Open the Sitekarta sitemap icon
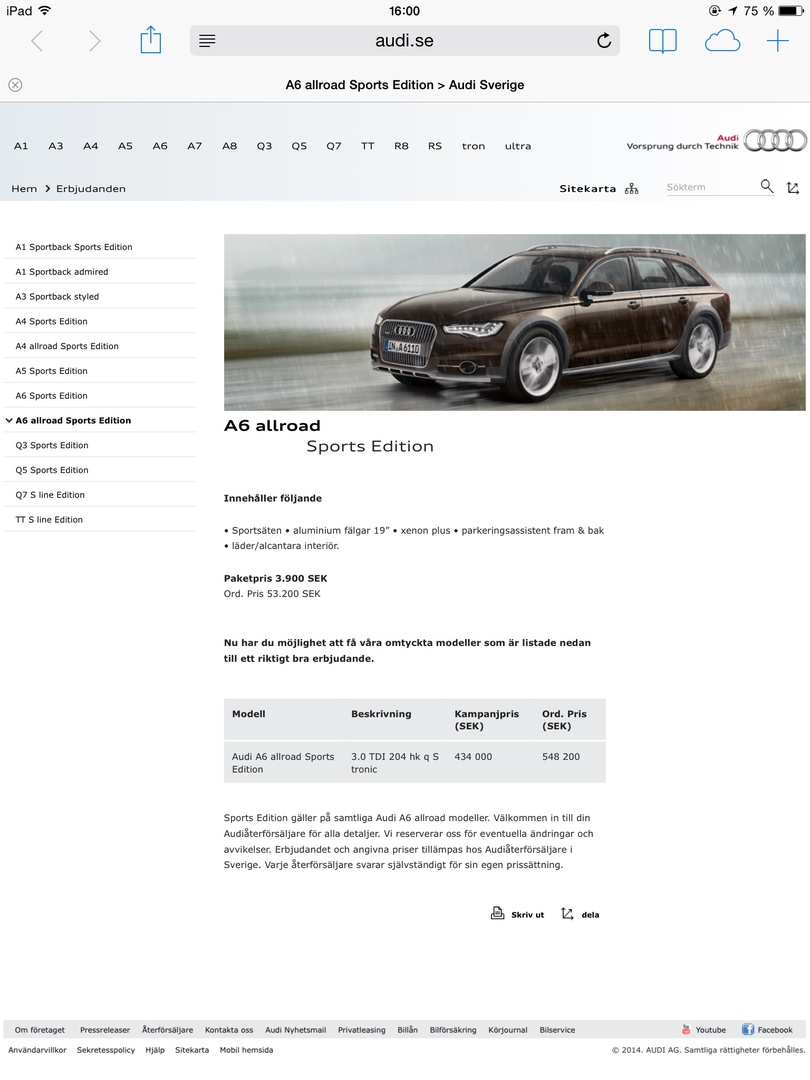Screen dimensions: 810x1080 (631, 188)
